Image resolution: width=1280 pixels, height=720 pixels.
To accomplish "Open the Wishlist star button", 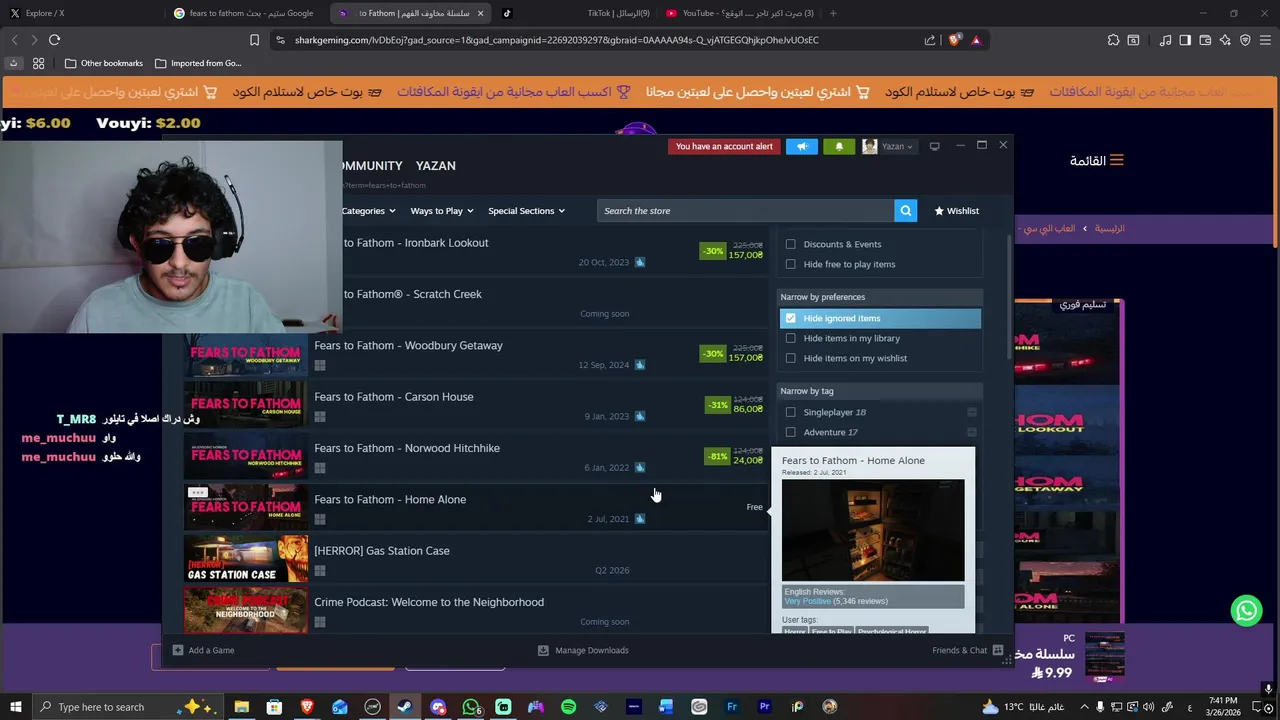I will (x=957, y=211).
